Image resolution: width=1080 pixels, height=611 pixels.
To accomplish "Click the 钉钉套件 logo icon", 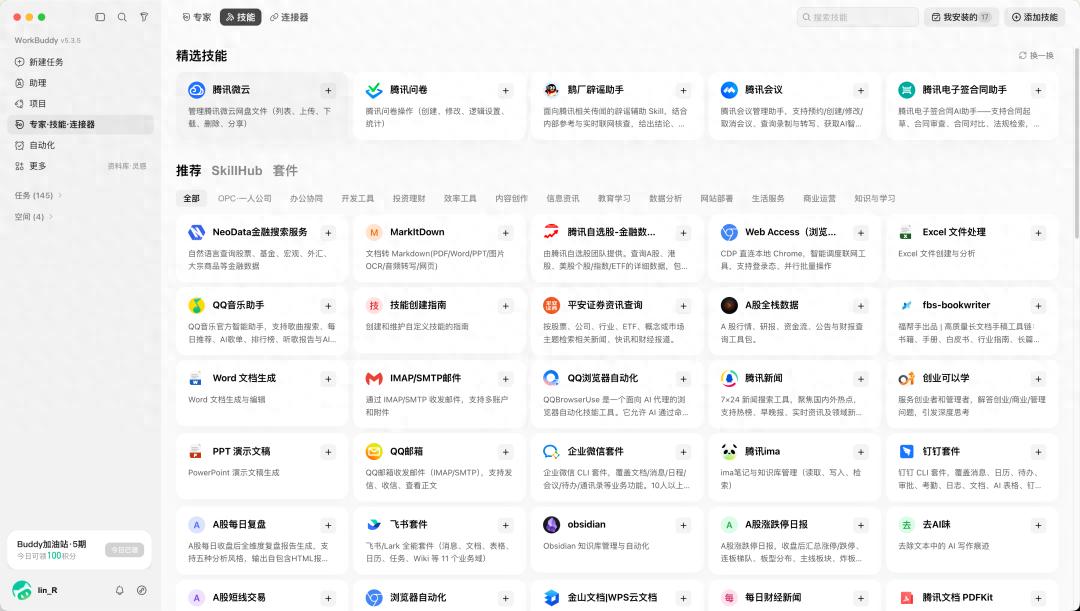I will 906,451.
